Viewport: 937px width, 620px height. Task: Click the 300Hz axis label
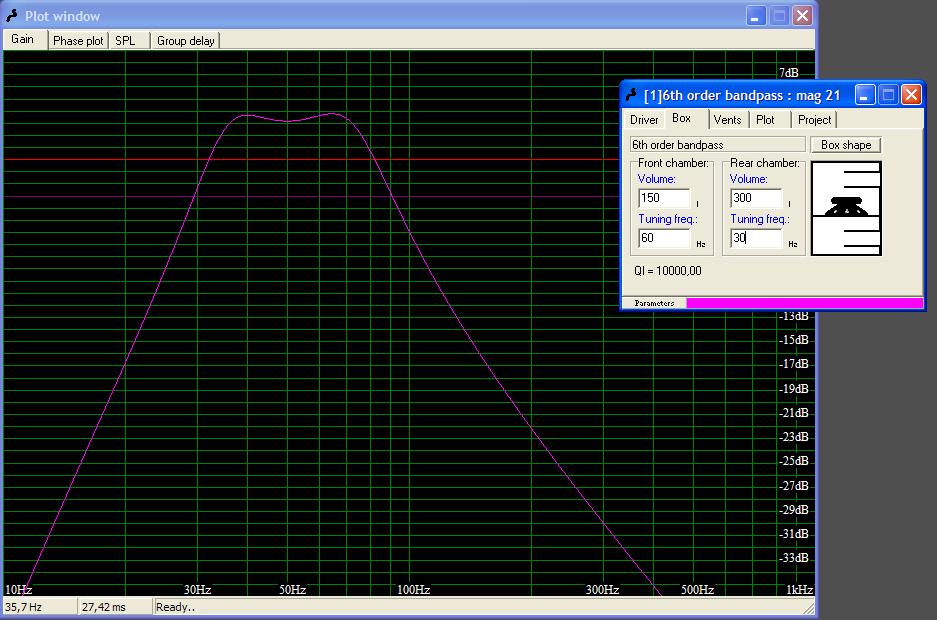(x=602, y=590)
